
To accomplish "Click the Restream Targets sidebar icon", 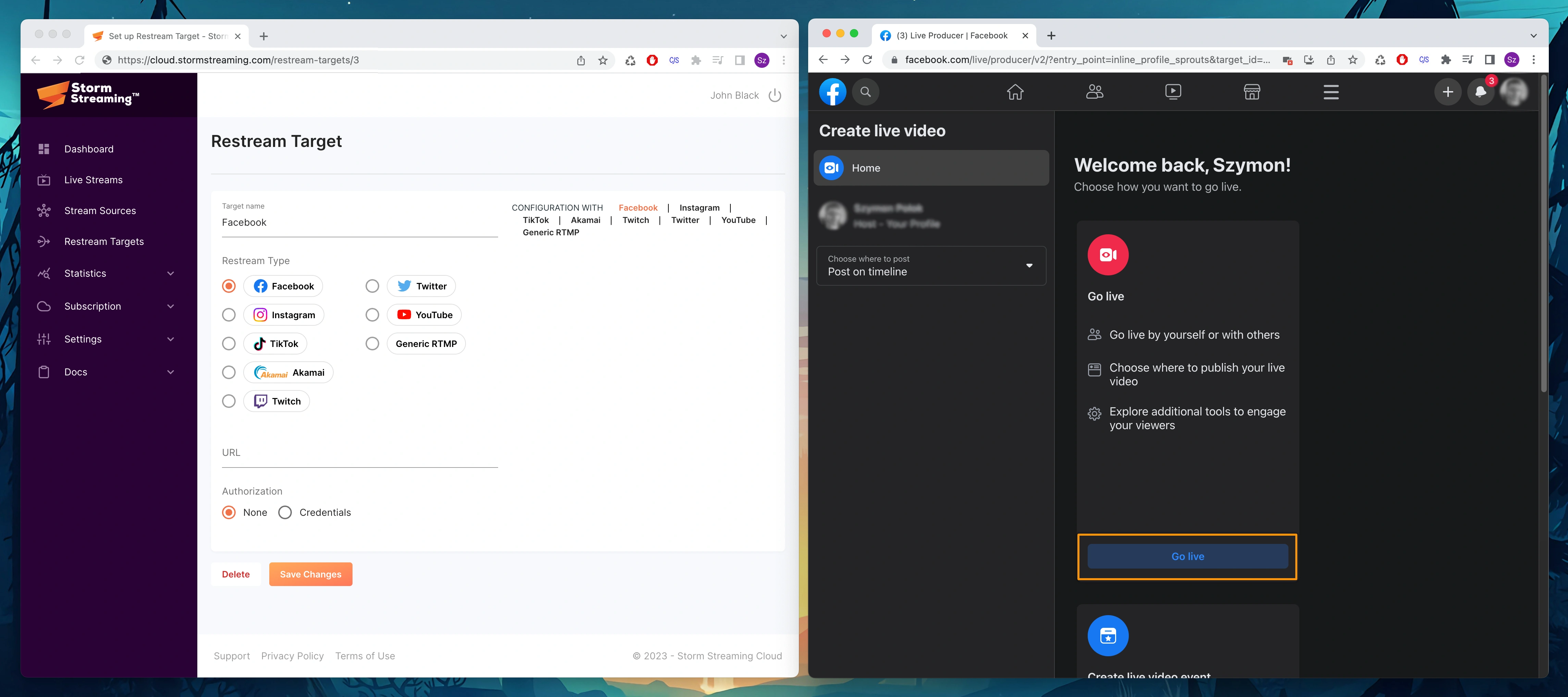I will click(44, 242).
